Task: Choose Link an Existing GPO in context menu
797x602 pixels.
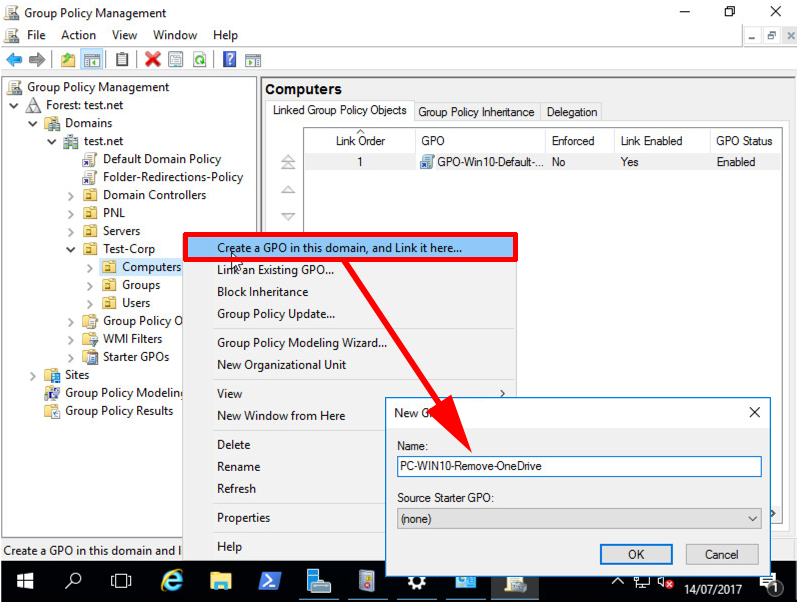Action: click(x=350, y=270)
